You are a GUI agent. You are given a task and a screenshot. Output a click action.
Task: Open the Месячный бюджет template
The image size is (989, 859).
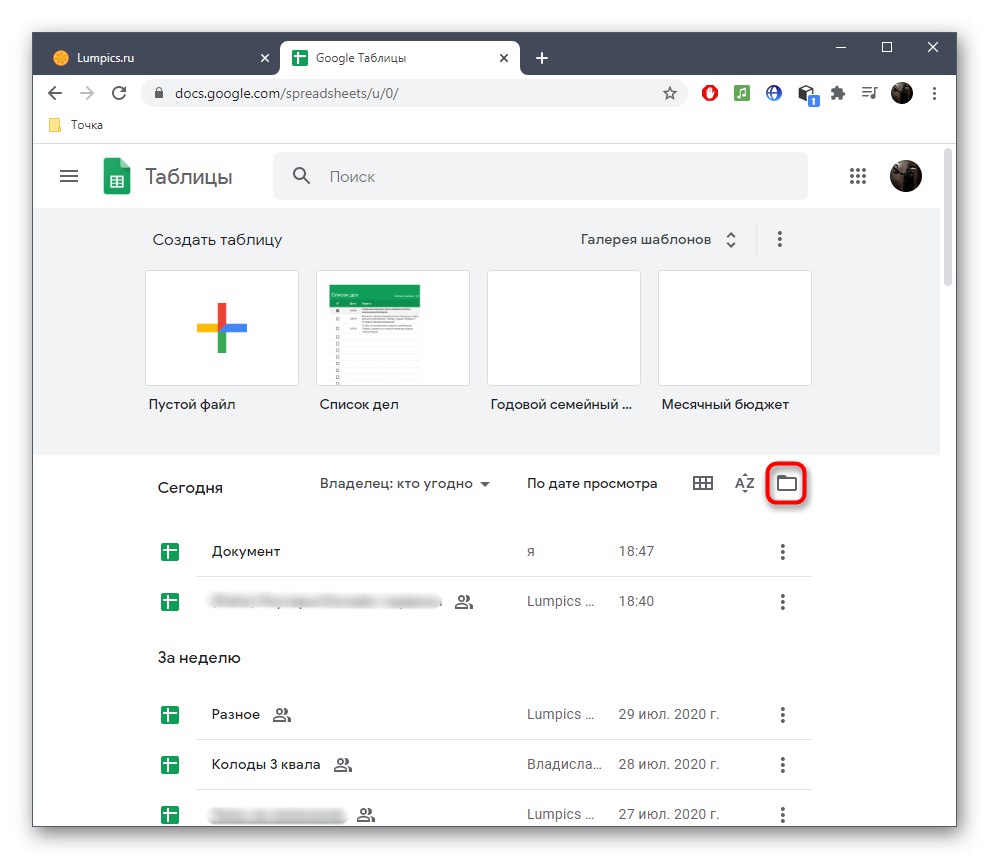point(734,328)
